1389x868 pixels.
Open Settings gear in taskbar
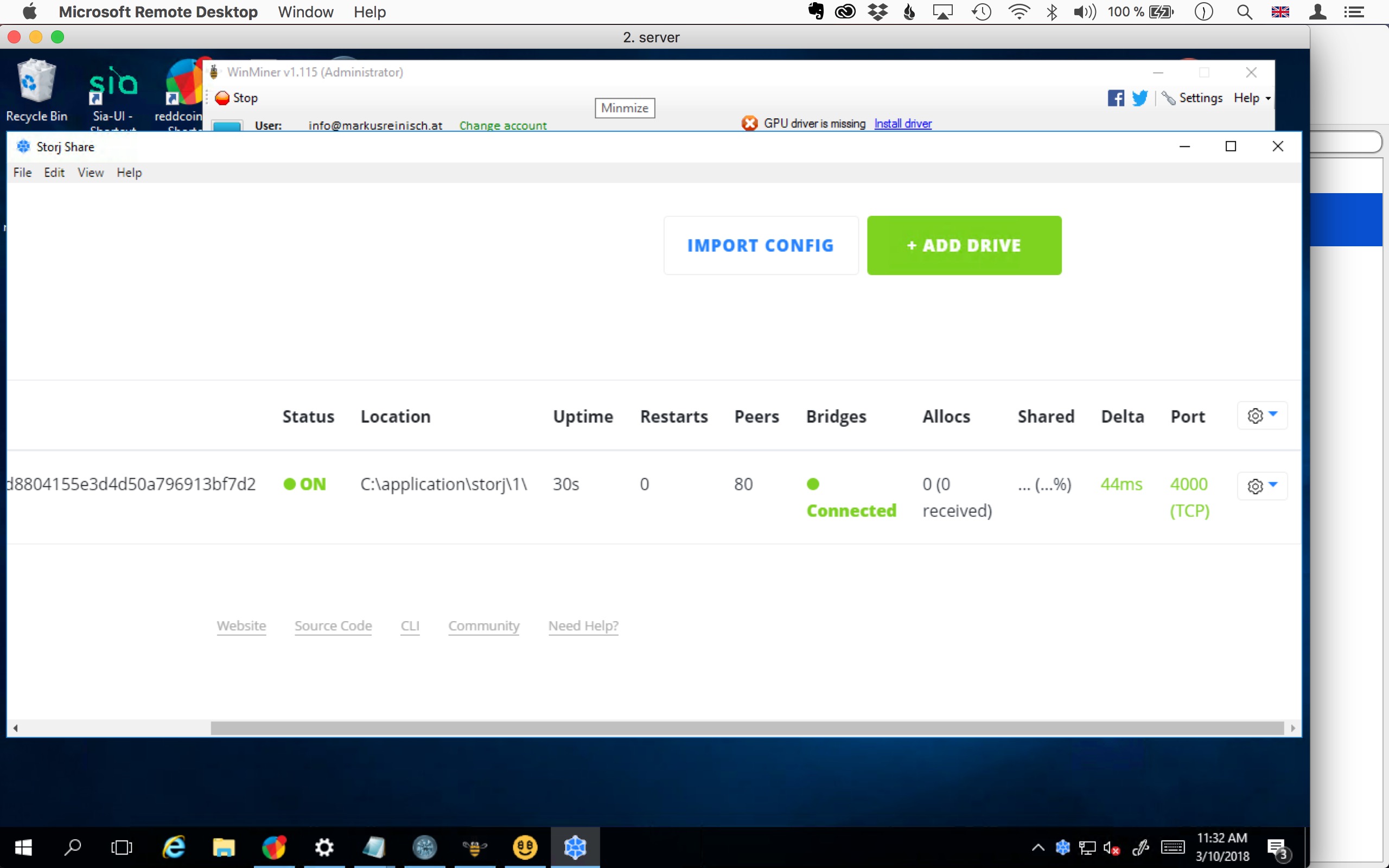324,847
